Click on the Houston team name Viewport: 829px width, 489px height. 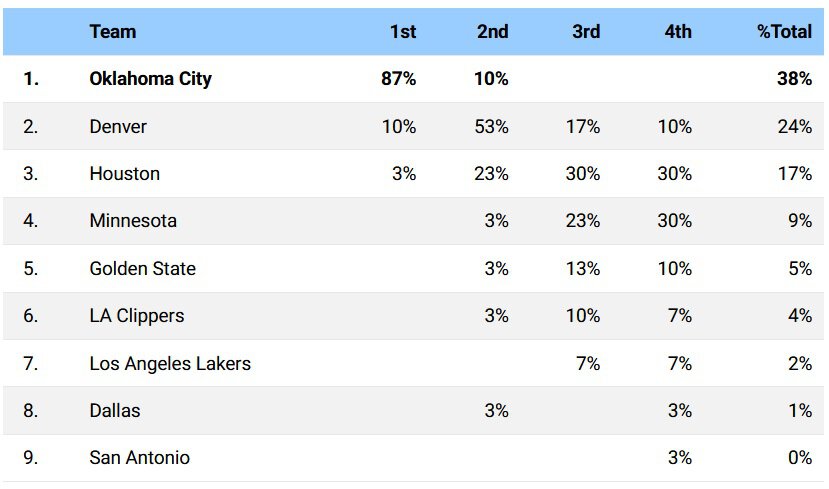pyautogui.click(x=124, y=174)
